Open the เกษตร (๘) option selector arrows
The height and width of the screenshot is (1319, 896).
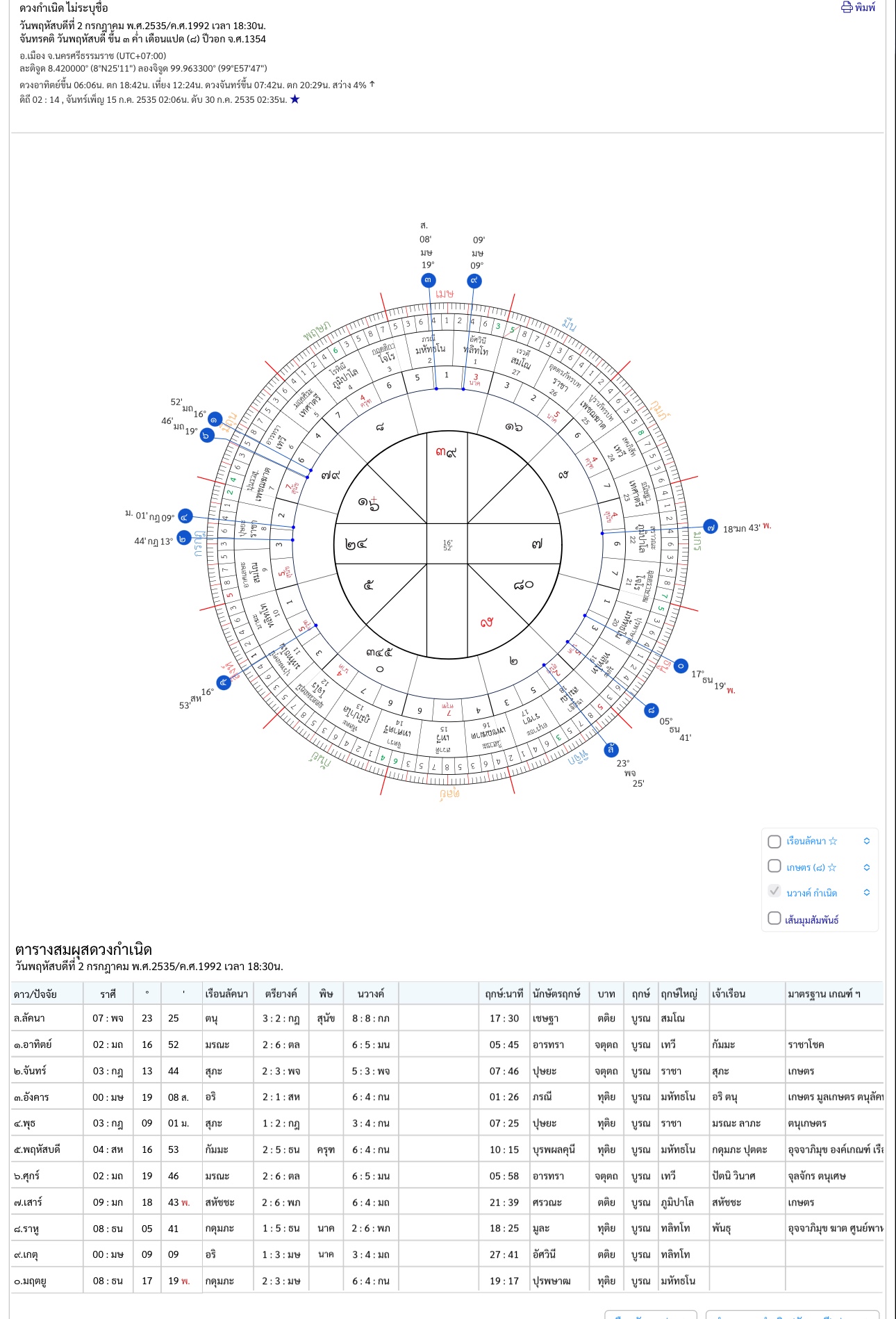pos(867,867)
